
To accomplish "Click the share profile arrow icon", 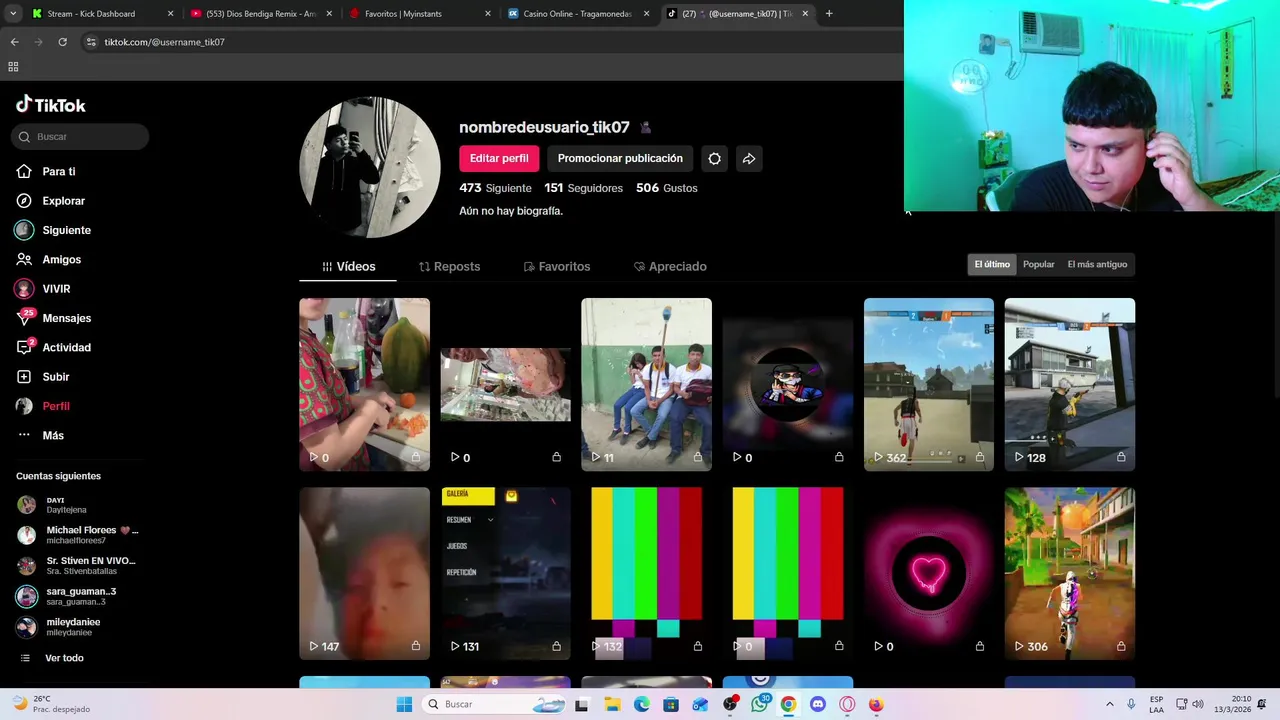I will pyautogui.click(x=749, y=158).
